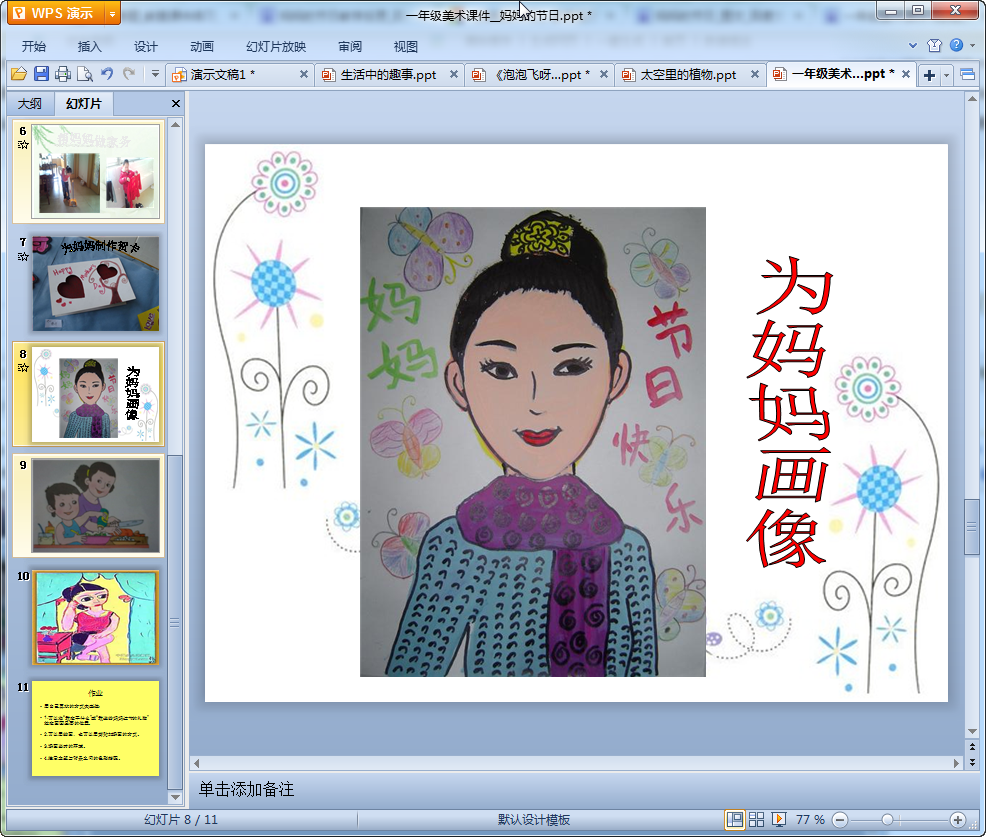Zoom out with minus button
This screenshot has width=986, height=837.
[839, 819]
